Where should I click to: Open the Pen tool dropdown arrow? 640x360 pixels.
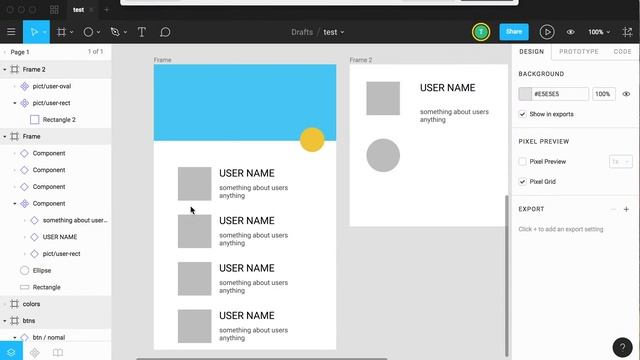pyautogui.click(x=125, y=32)
